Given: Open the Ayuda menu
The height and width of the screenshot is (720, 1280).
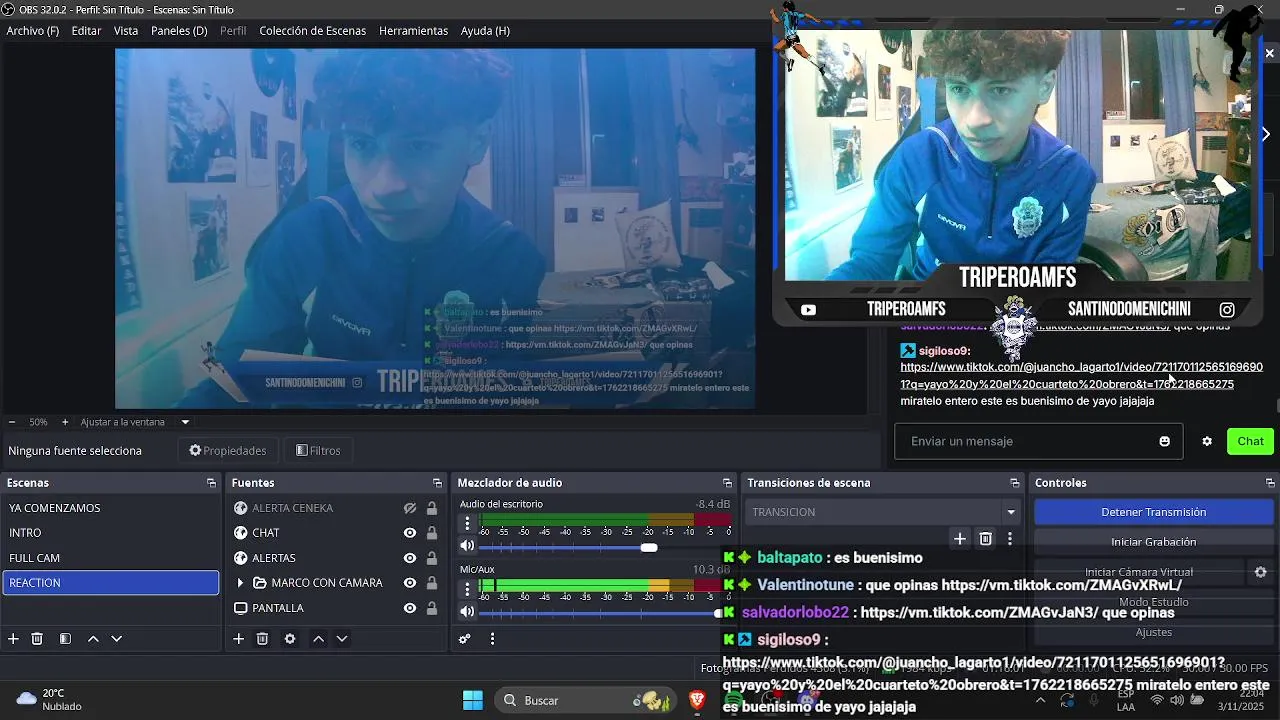Looking at the screenshot, I should click(x=485, y=31).
